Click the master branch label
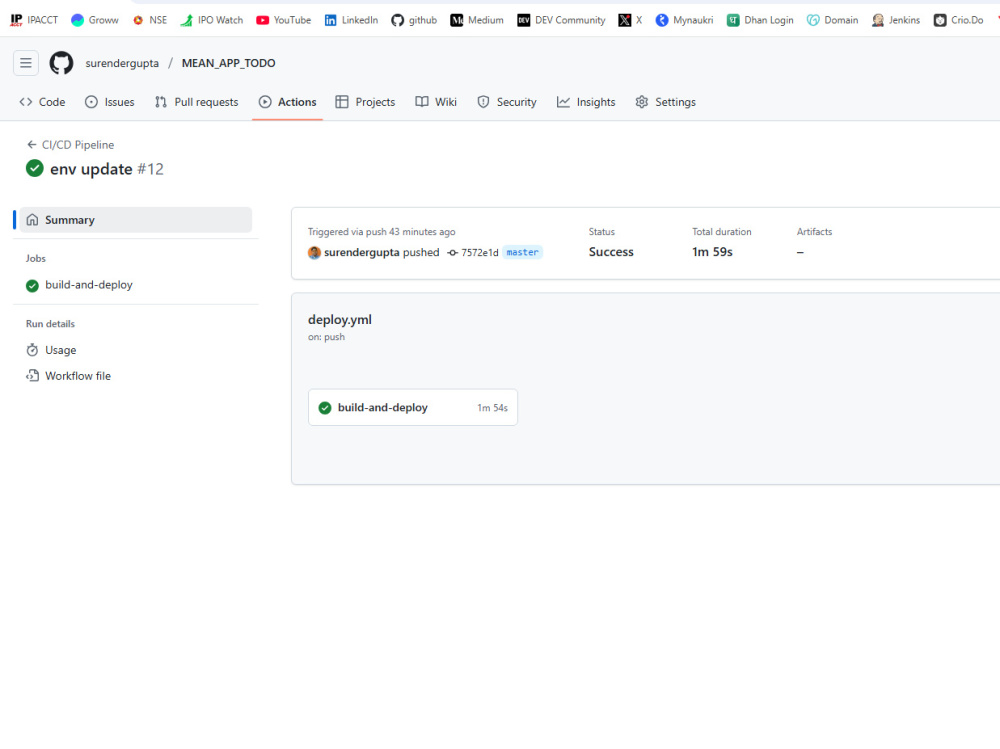1000x749 pixels. tap(522, 253)
